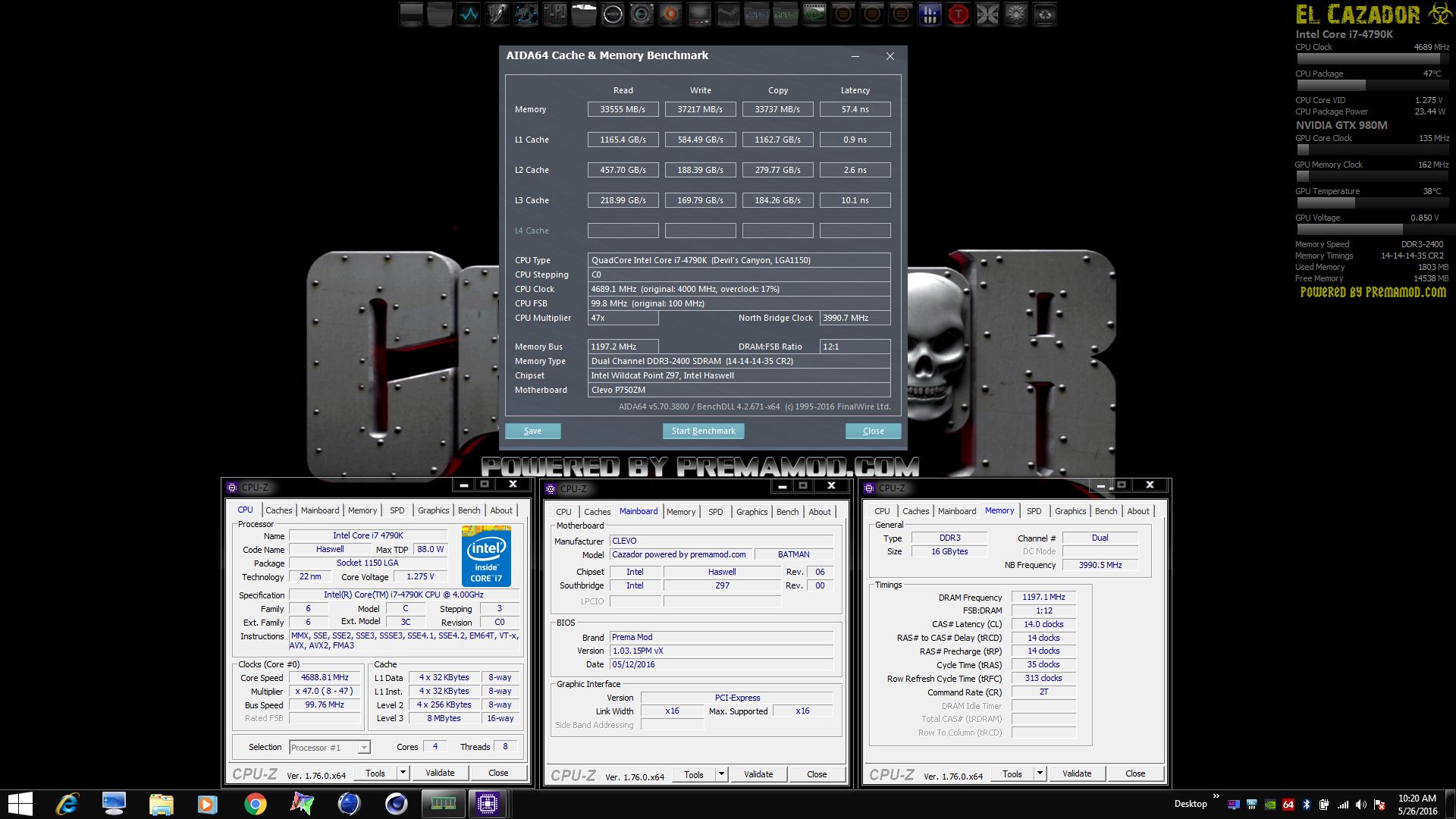Switch to CPU-Z purple chip taskbar button
1456x819 pixels.
click(488, 804)
